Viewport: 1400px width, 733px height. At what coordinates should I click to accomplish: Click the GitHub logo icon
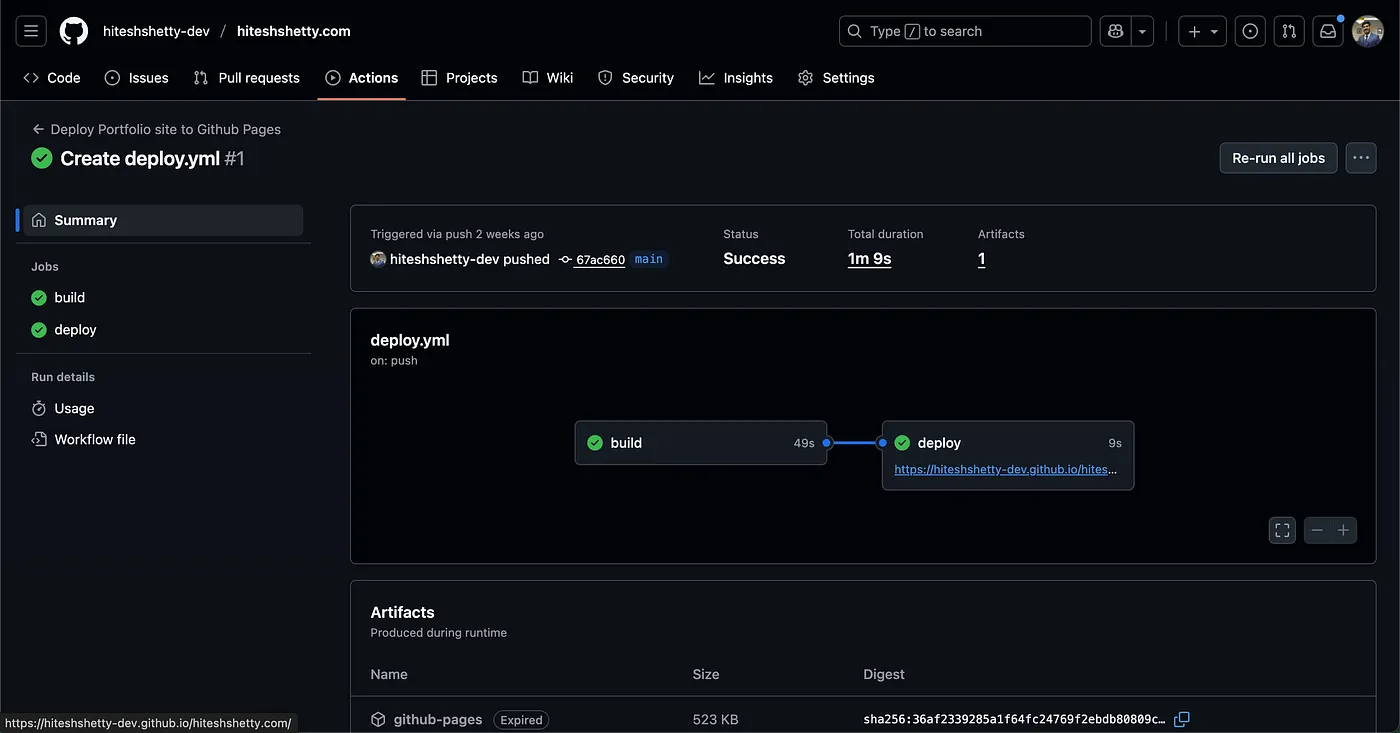pos(74,31)
